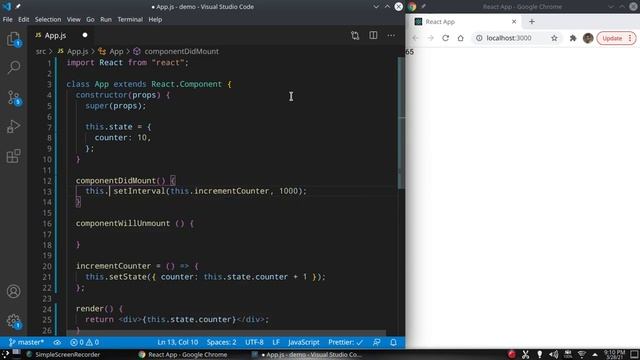Click the componentWillUnmount text on line 16
The image size is (640, 360).
tap(123, 224)
